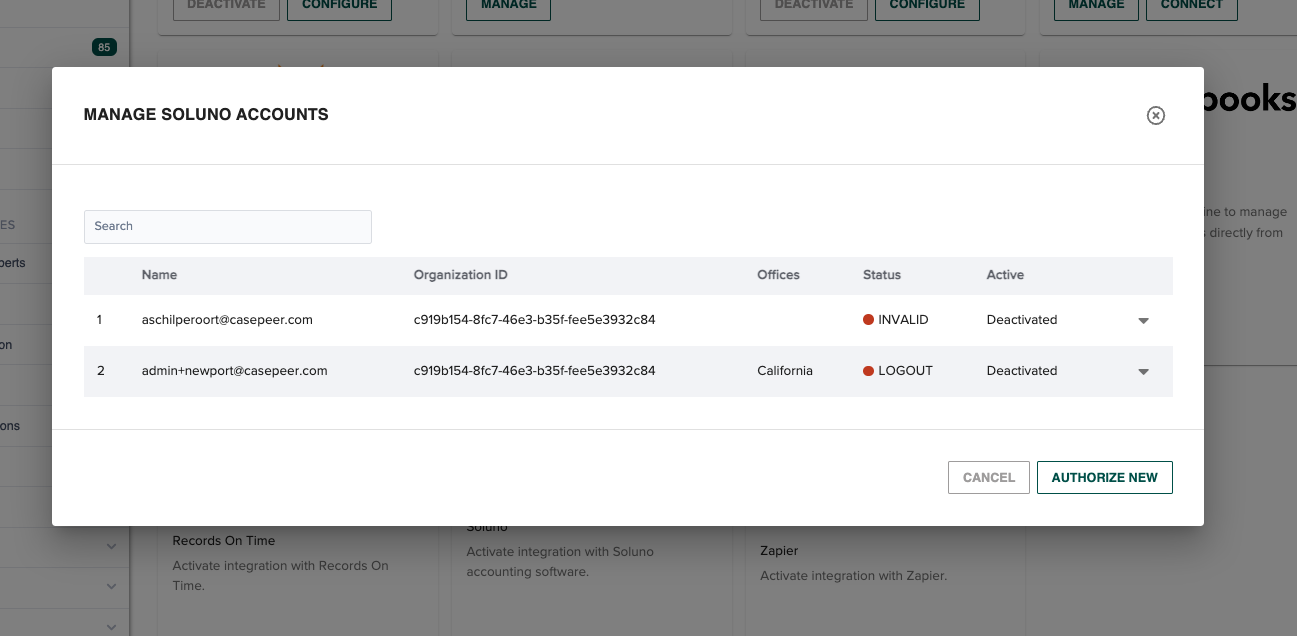Click the Organization ID column header
Image resolution: width=1297 pixels, height=636 pixels.
(x=461, y=275)
